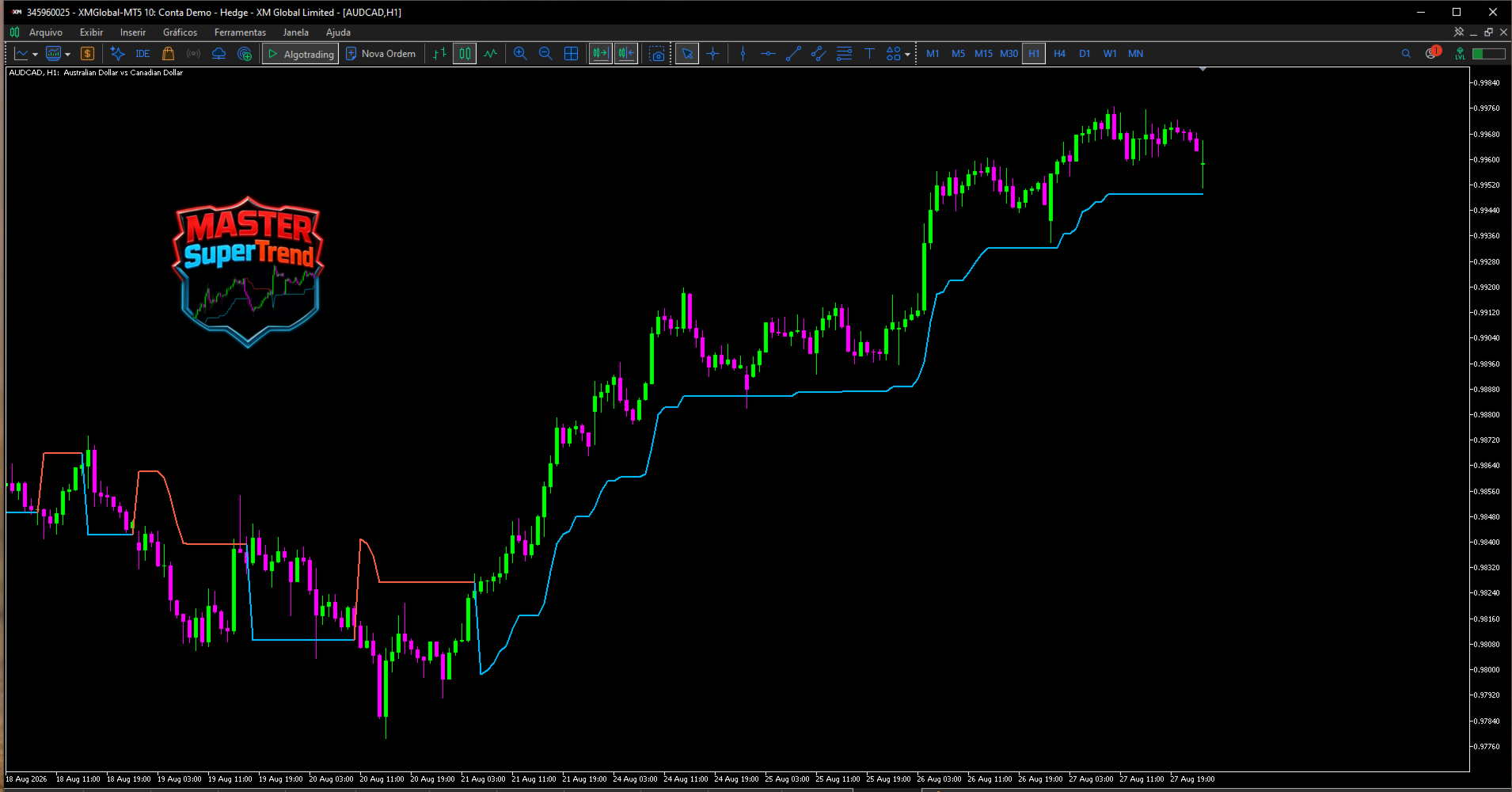Open the chart type line icon
The width and height of the screenshot is (1512, 792).
tap(21, 54)
